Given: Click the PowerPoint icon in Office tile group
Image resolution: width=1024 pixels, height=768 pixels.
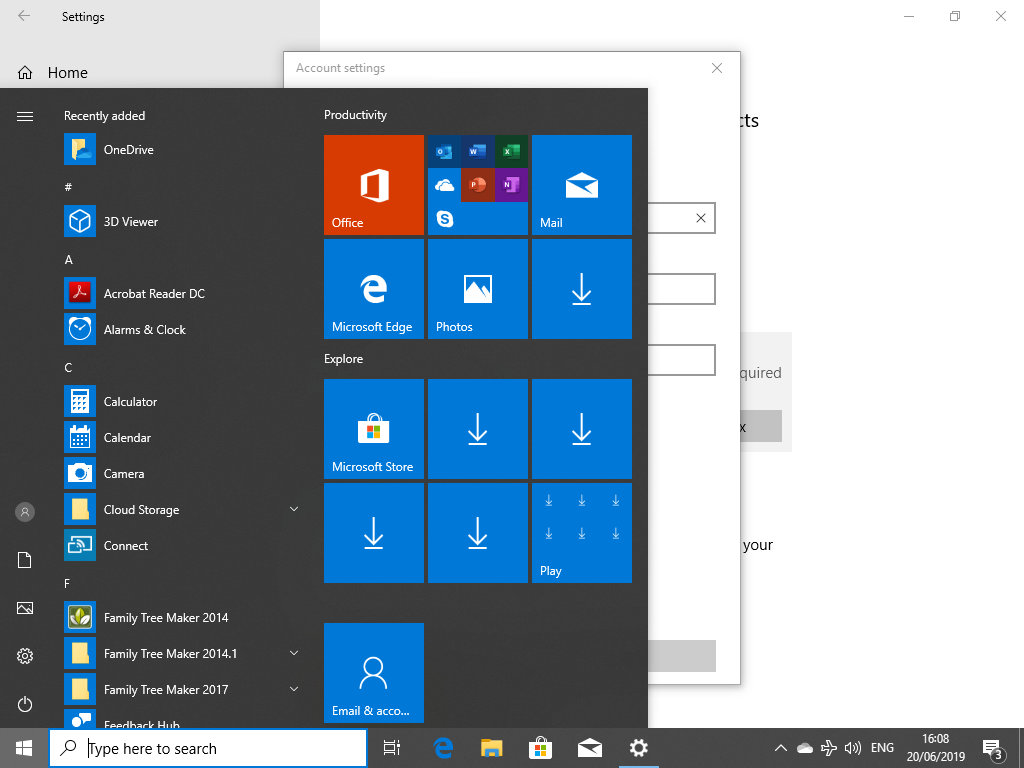Looking at the screenshot, I should [477, 185].
